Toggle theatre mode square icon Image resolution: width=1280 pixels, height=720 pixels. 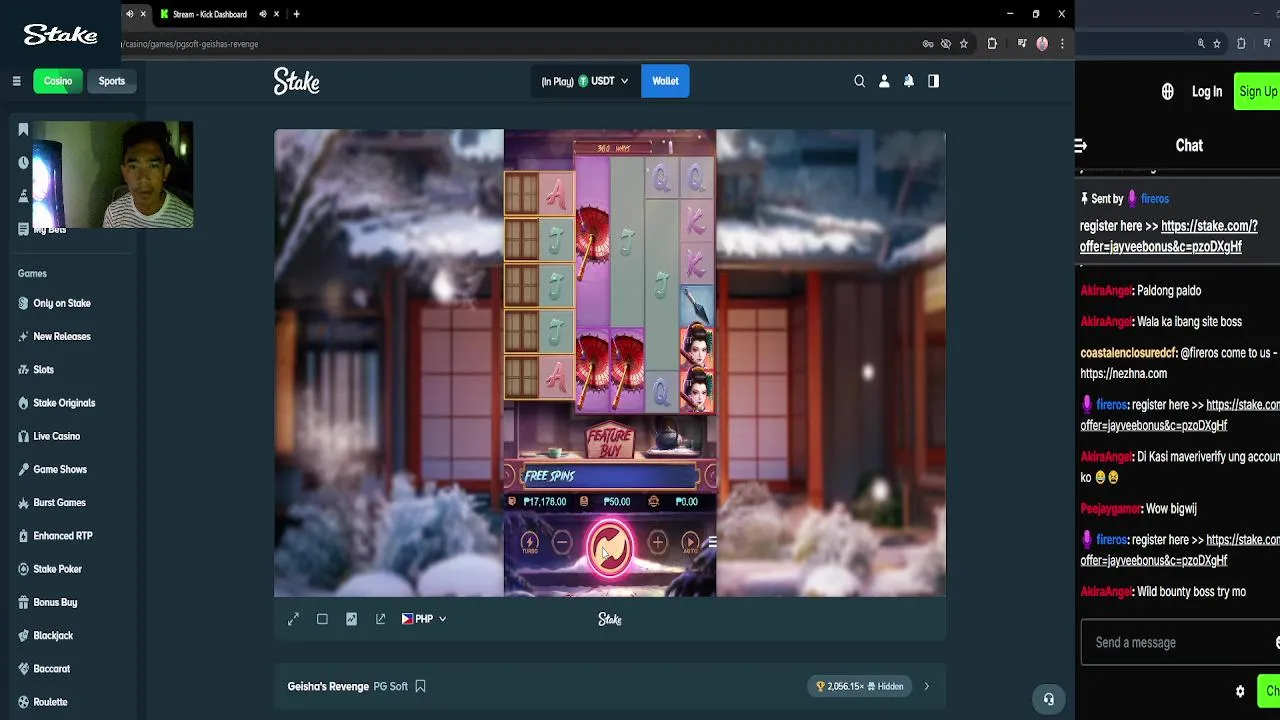point(322,619)
